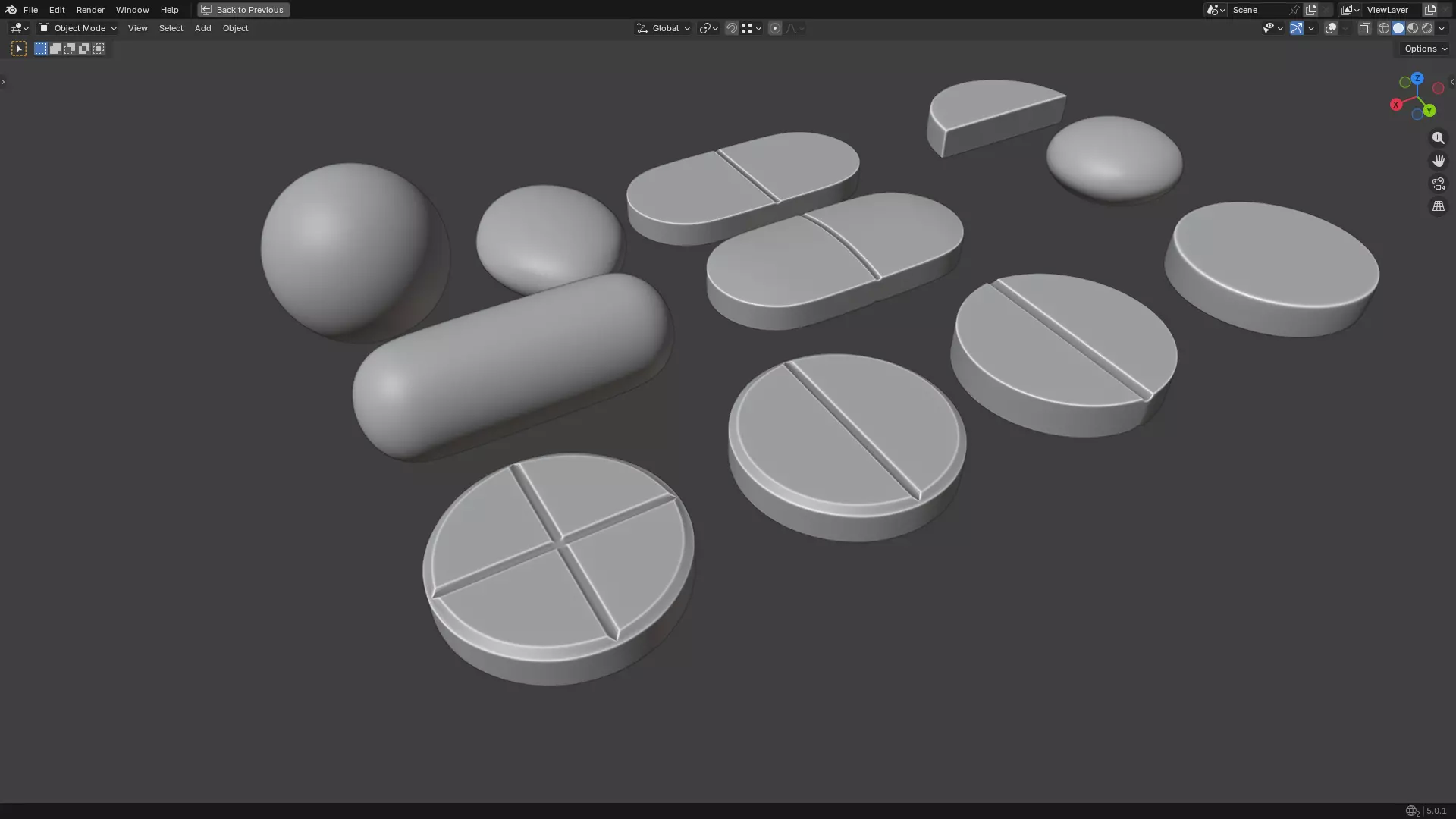Click the hand pan view icon
Image resolution: width=1456 pixels, height=819 pixels.
click(1438, 161)
